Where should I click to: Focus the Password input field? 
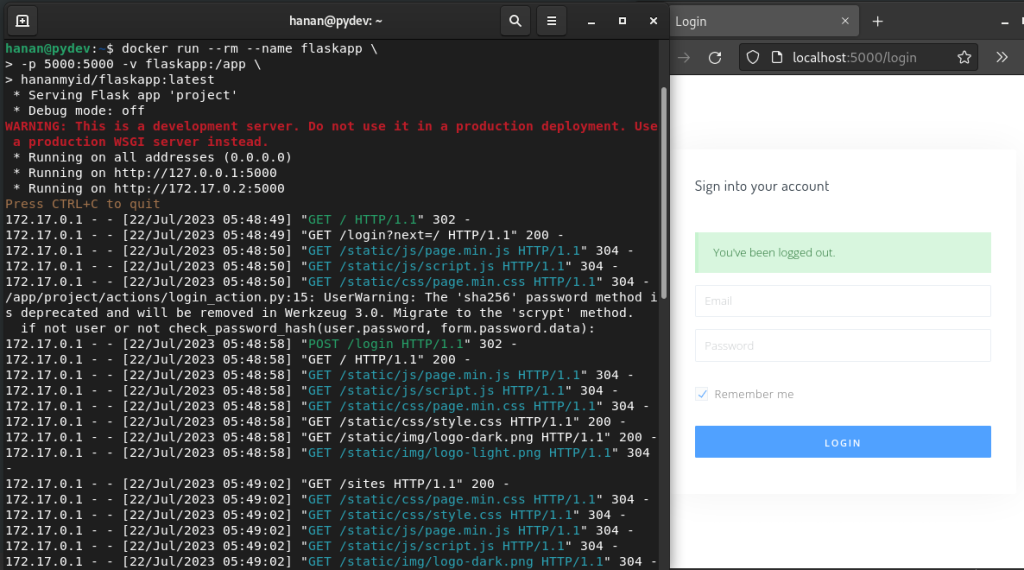pos(842,346)
